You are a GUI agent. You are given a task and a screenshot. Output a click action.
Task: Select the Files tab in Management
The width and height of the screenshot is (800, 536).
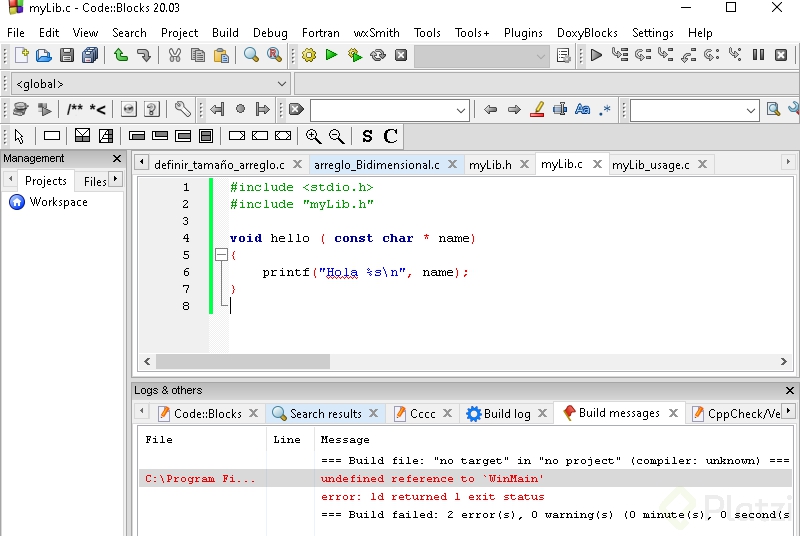[95, 181]
